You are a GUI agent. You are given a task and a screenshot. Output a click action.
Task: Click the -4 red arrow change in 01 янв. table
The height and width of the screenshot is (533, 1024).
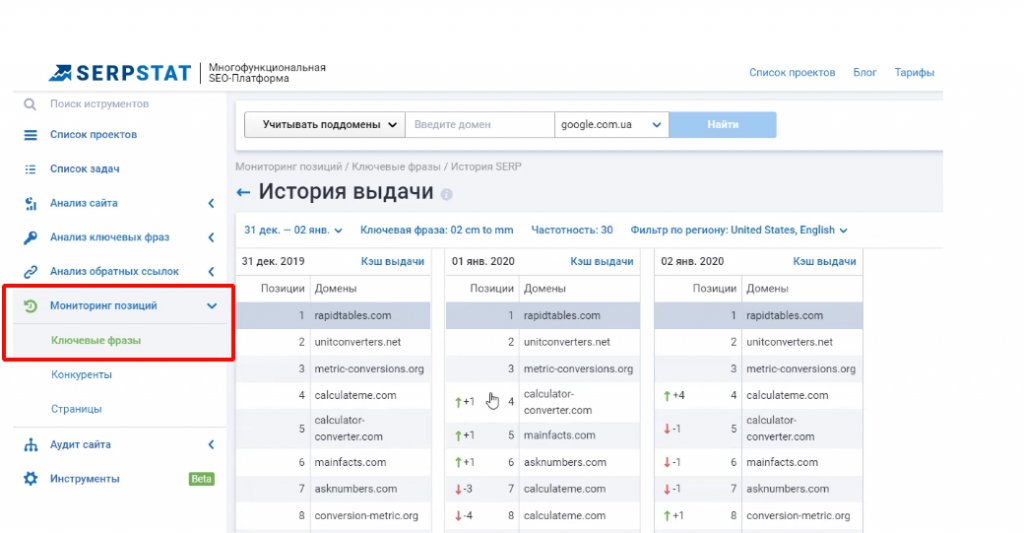(x=464, y=515)
